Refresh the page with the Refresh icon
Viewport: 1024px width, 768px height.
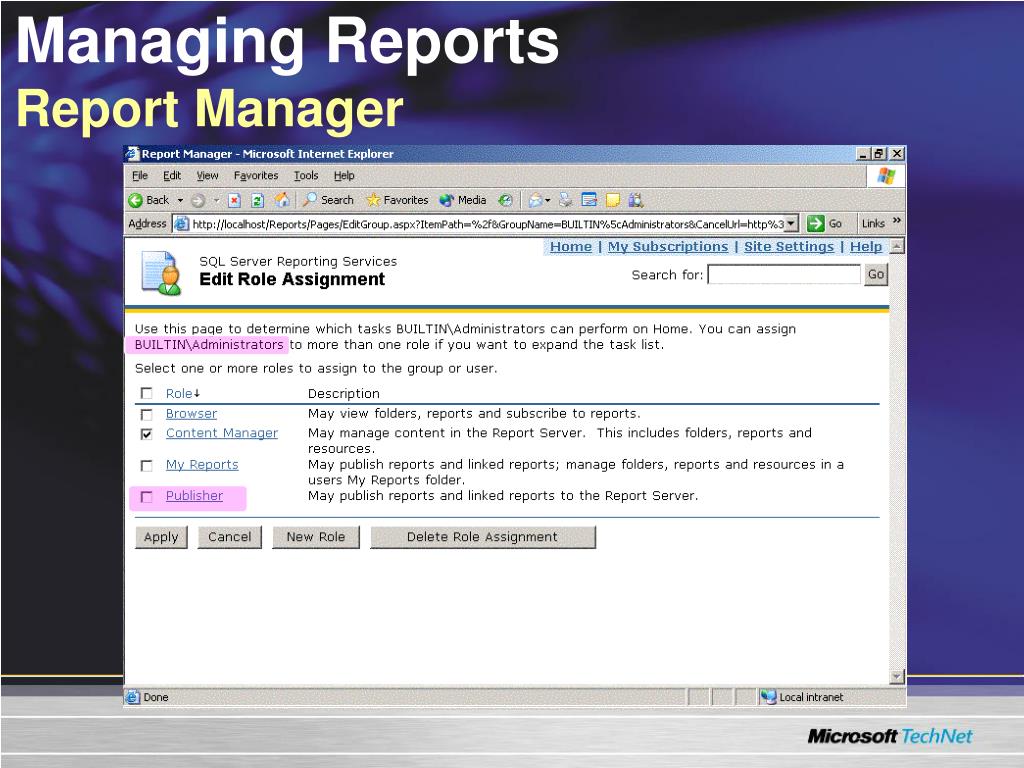[258, 200]
